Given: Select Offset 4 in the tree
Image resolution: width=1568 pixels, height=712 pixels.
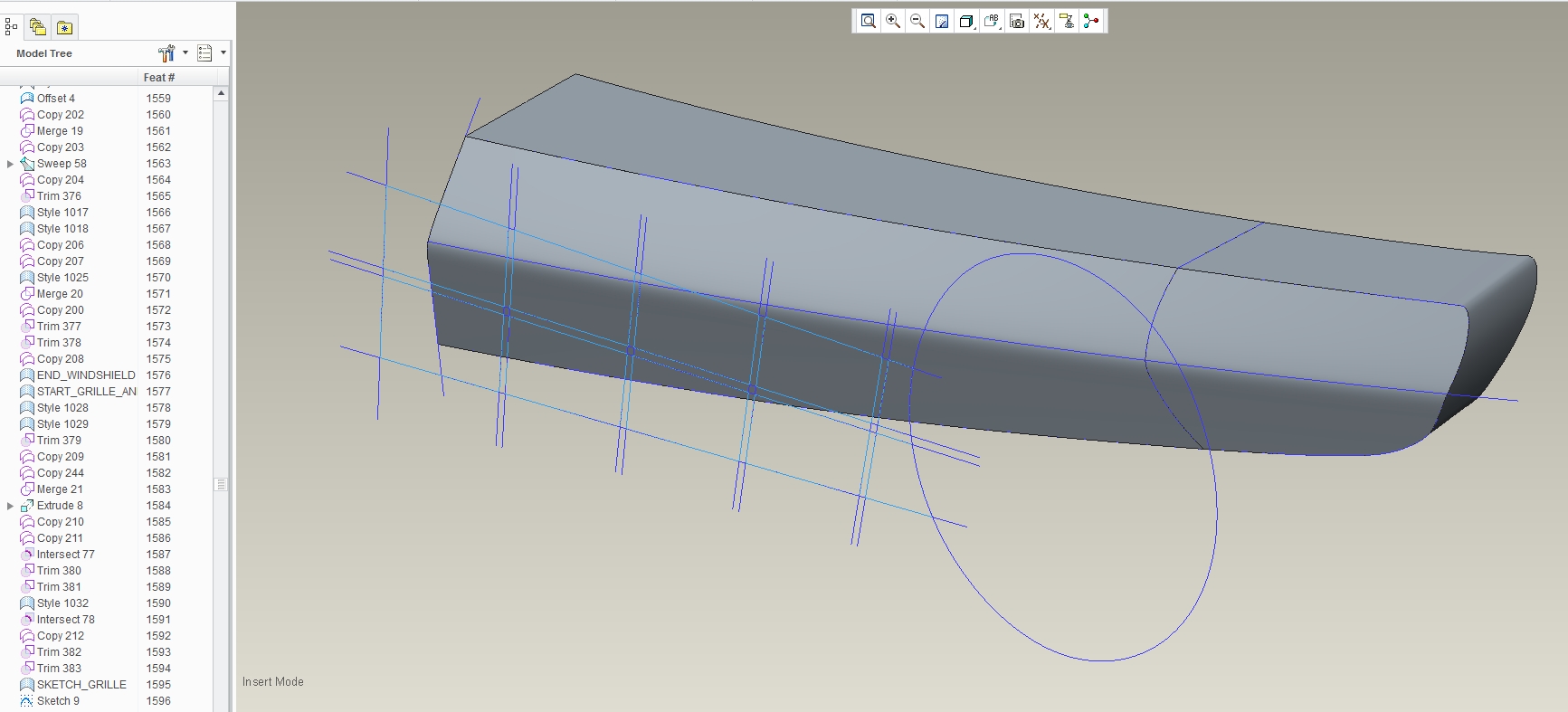Looking at the screenshot, I should (56, 99).
